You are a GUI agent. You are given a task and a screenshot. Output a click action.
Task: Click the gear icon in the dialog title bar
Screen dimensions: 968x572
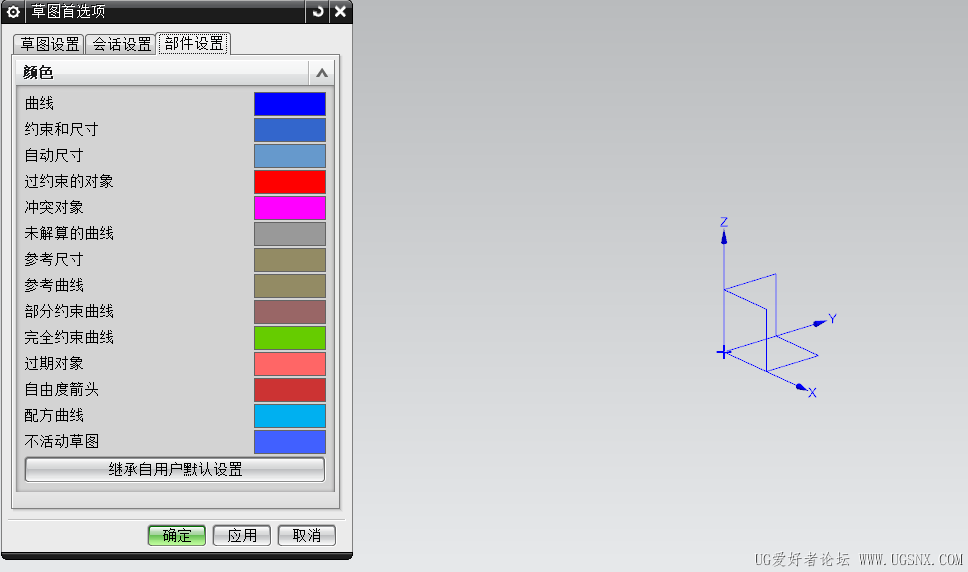point(13,11)
